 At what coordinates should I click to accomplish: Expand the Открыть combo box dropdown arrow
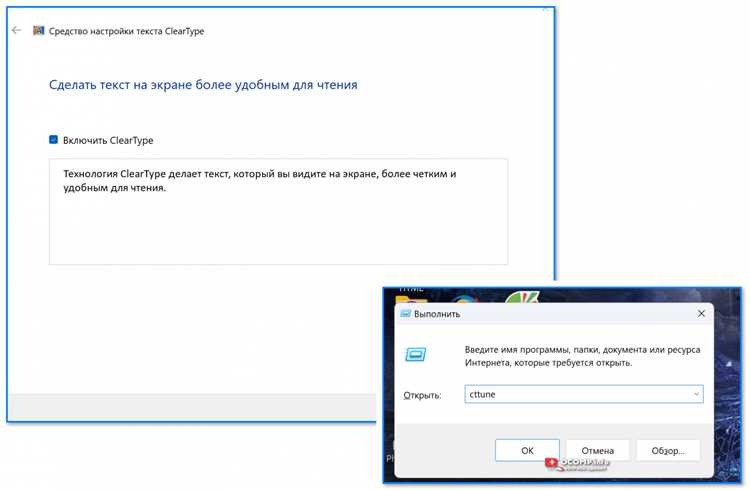[696, 394]
